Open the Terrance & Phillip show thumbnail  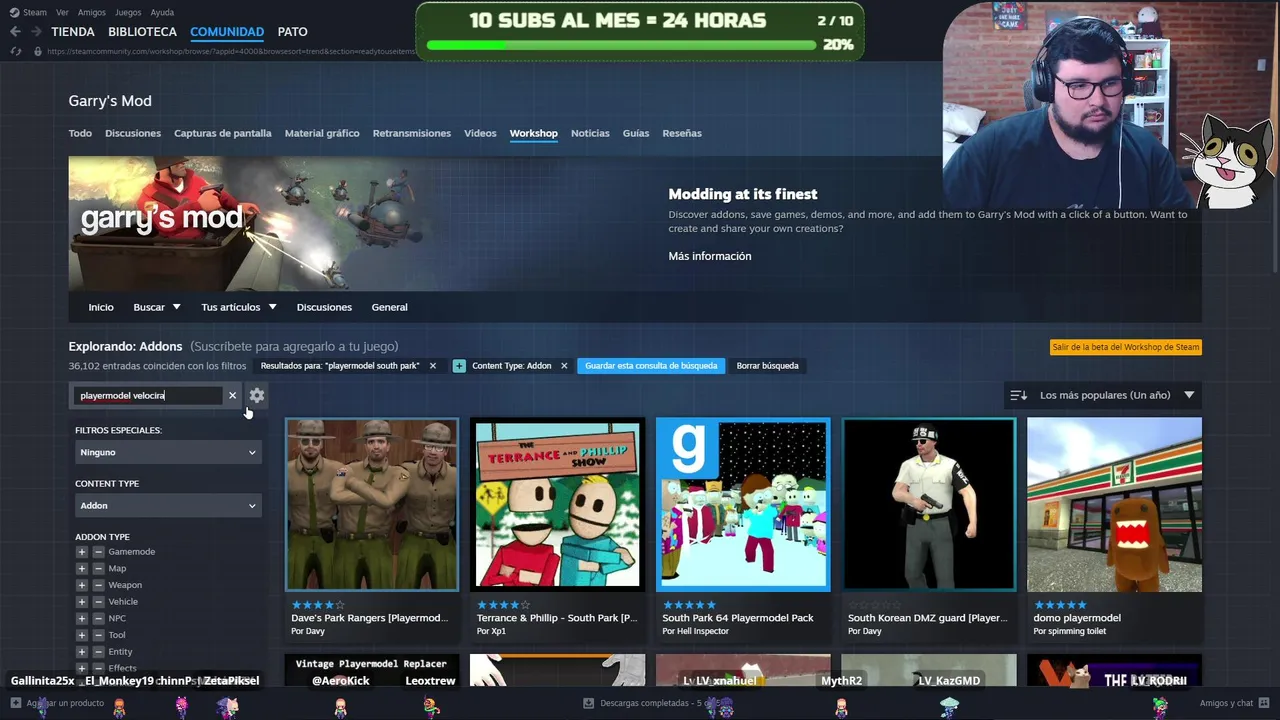[558, 505]
